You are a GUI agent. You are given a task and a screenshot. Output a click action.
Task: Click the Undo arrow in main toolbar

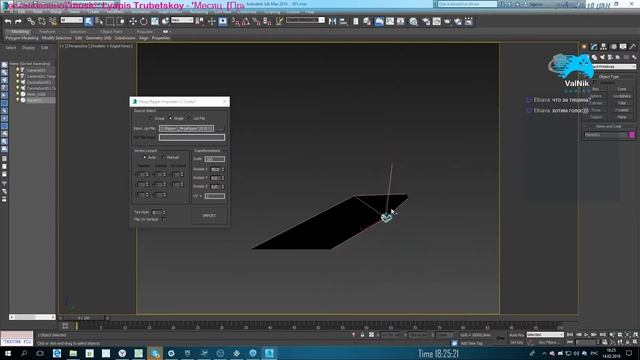[x=8, y=21]
